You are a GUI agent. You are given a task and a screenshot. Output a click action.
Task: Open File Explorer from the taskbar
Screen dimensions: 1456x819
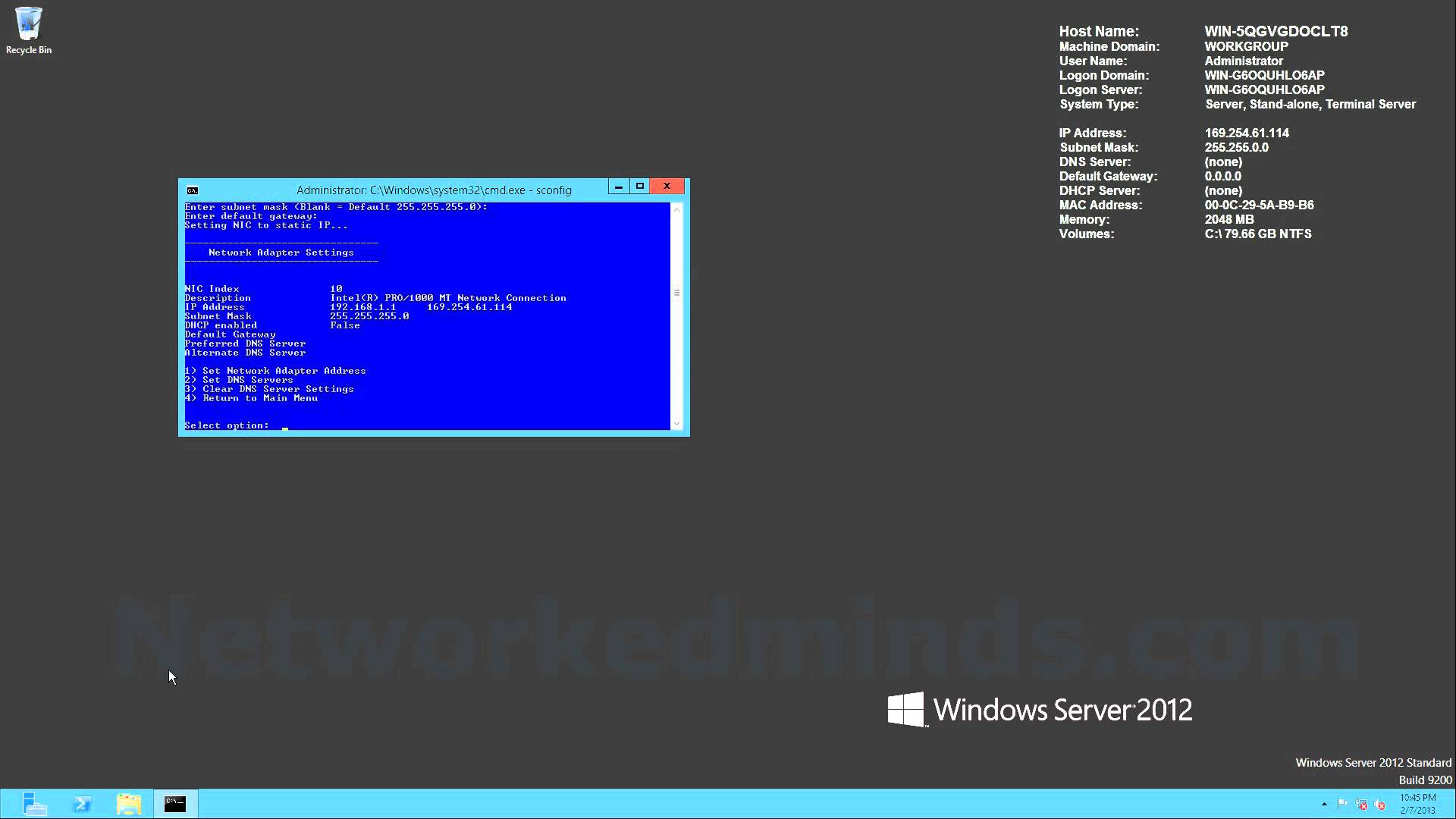(x=129, y=804)
